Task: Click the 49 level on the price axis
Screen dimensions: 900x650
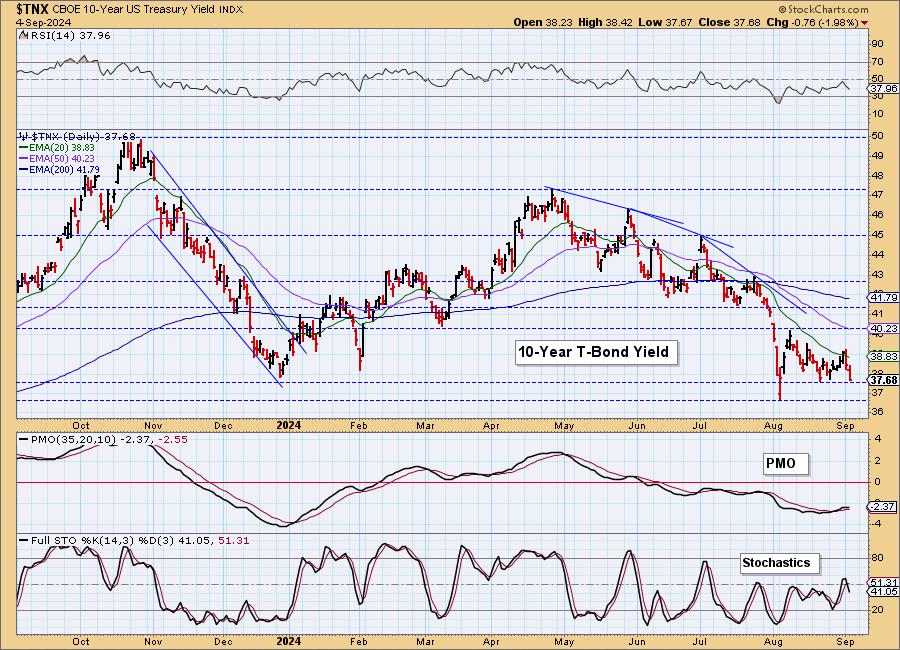Action: (x=878, y=156)
